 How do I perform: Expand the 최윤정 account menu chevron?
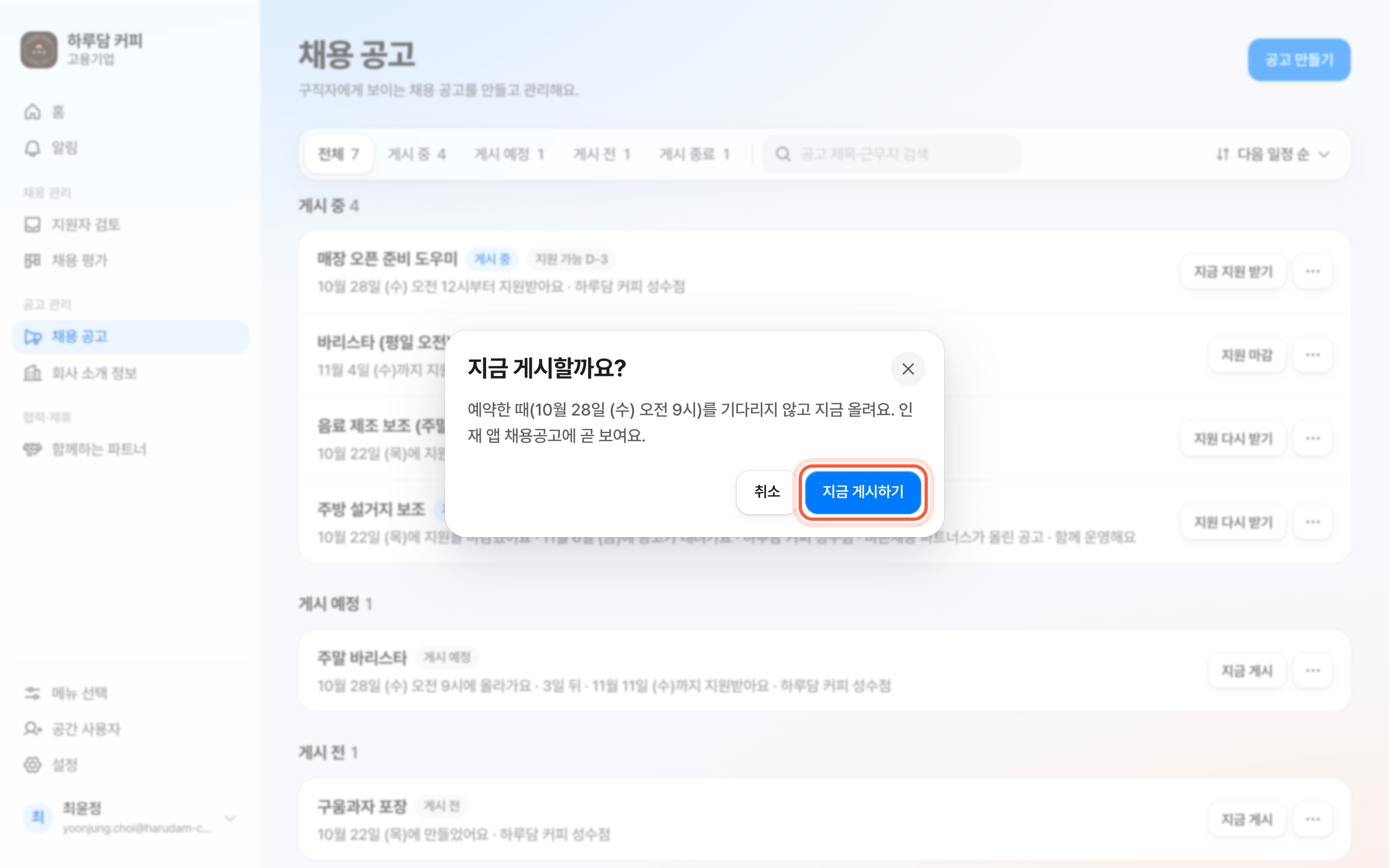[x=230, y=818]
